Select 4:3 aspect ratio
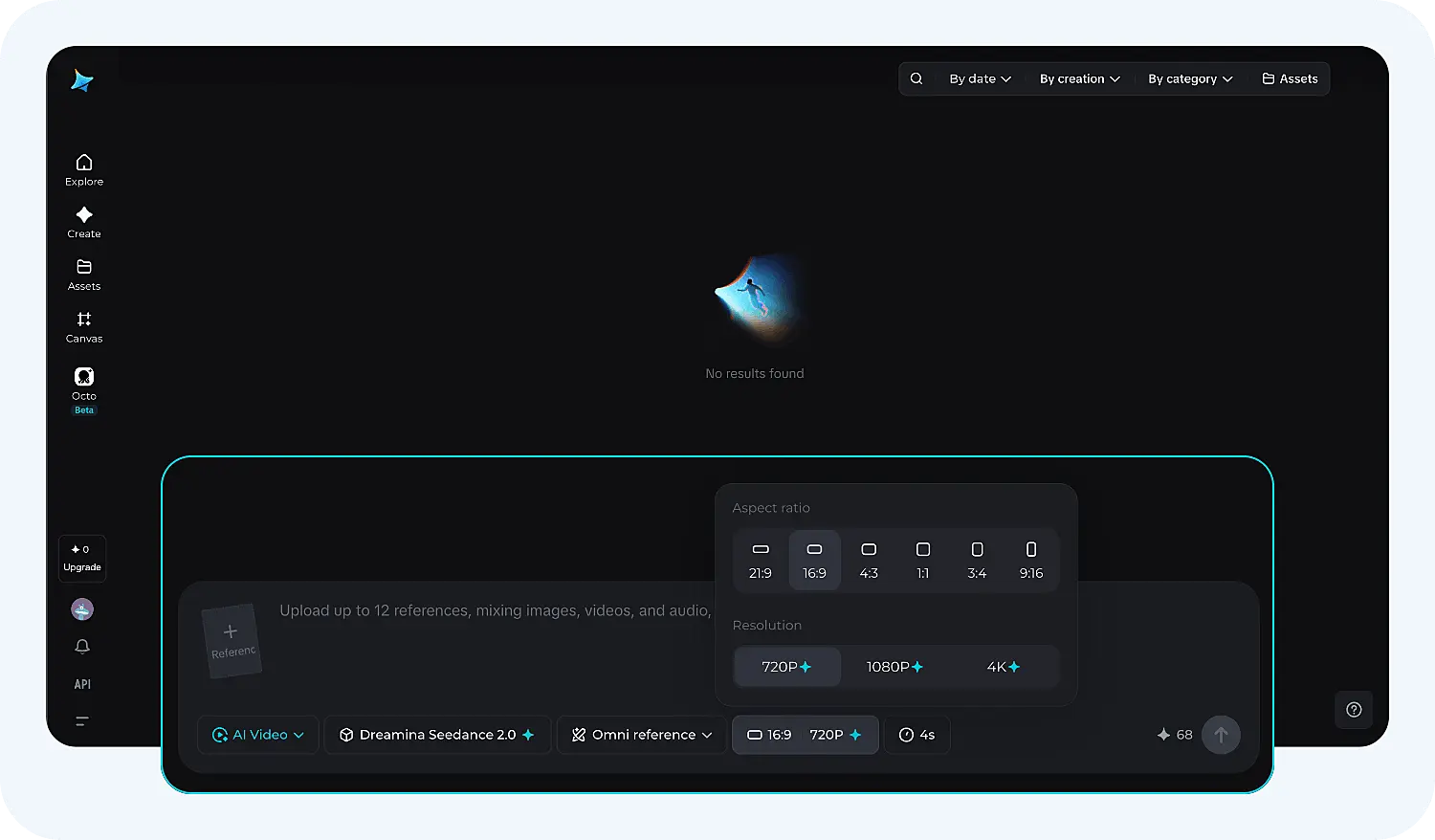The width and height of the screenshot is (1435, 840). (869, 561)
